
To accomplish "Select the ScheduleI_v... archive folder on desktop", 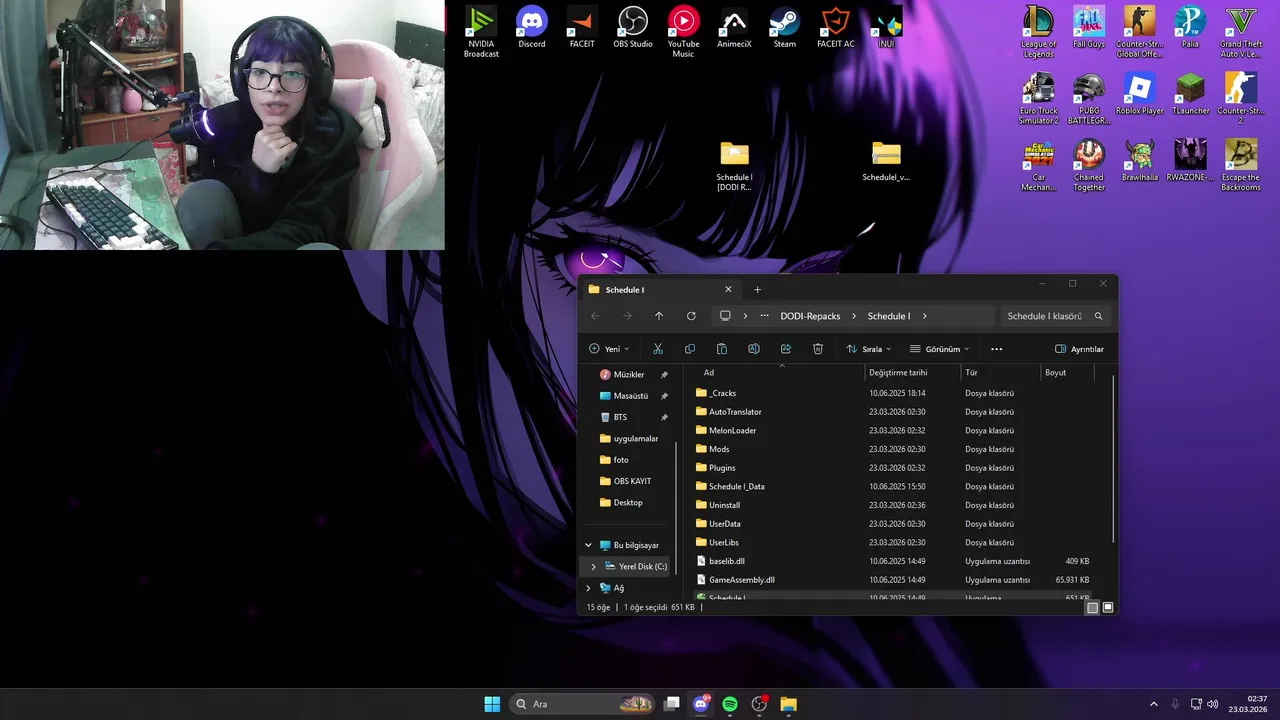I will pyautogui.click(x=886, y=161).
